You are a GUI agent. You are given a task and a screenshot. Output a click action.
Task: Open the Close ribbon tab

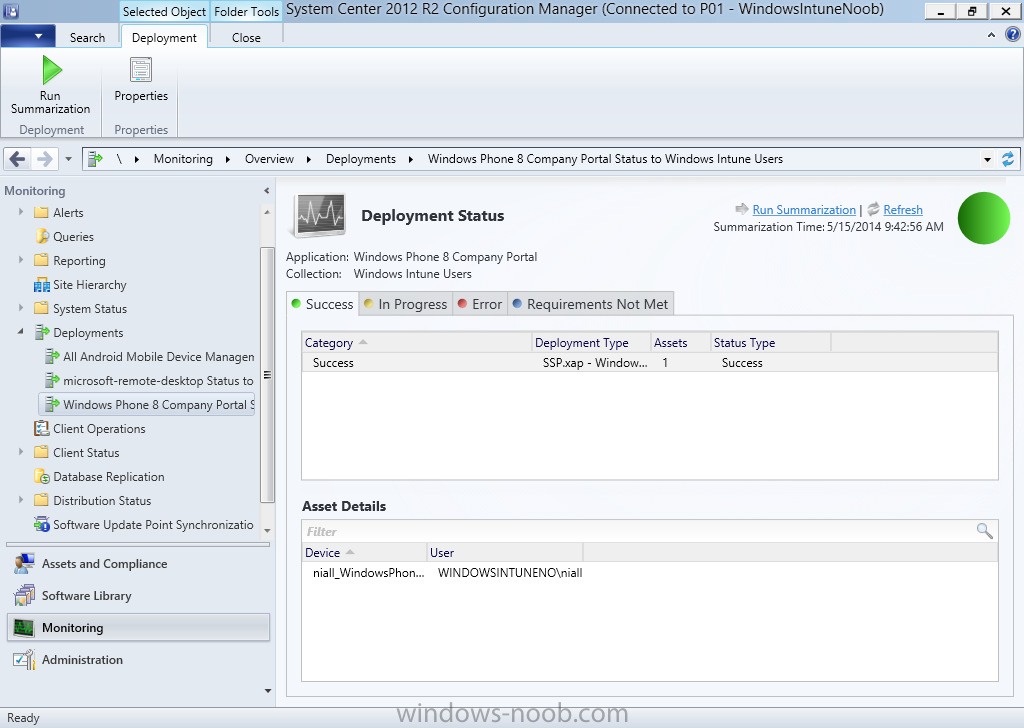(246, 37)
